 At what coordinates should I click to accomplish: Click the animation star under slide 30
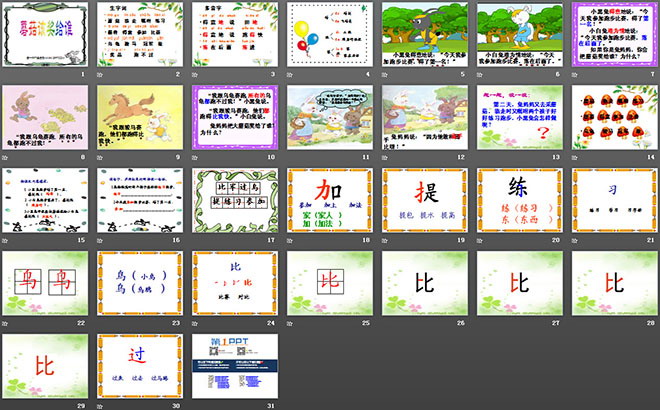[x=100, y=406]
